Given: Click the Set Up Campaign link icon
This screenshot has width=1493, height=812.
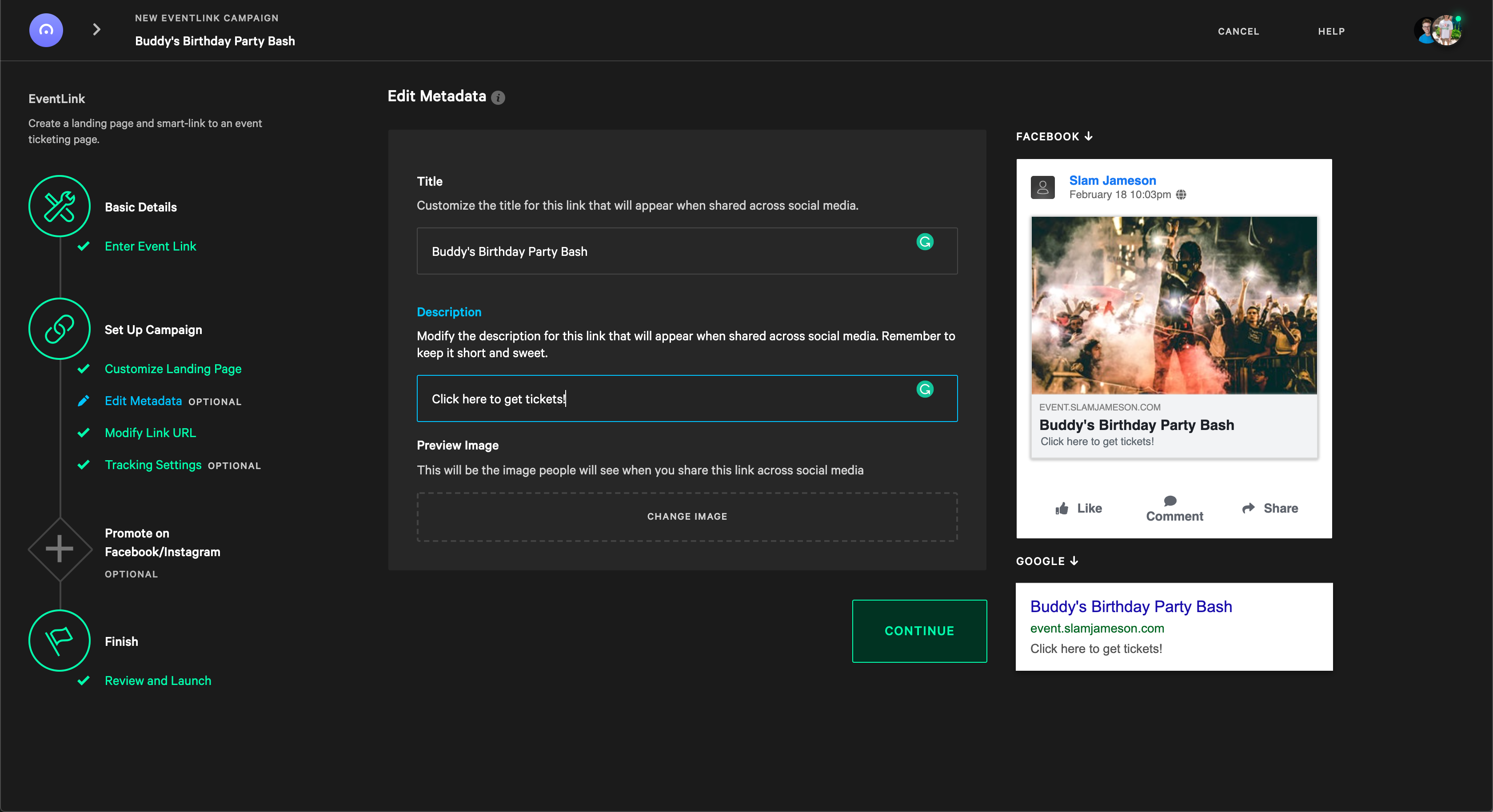Looking at the screenshot, I should click(x=60, y=329).
